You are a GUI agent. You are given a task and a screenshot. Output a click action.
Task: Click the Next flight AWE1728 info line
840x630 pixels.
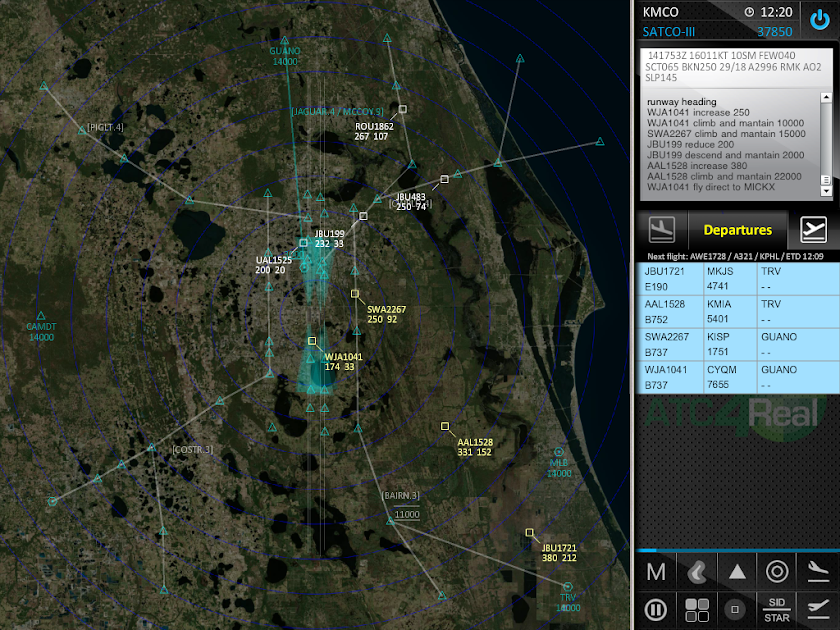pyautogui.click(x=735, y=257)
